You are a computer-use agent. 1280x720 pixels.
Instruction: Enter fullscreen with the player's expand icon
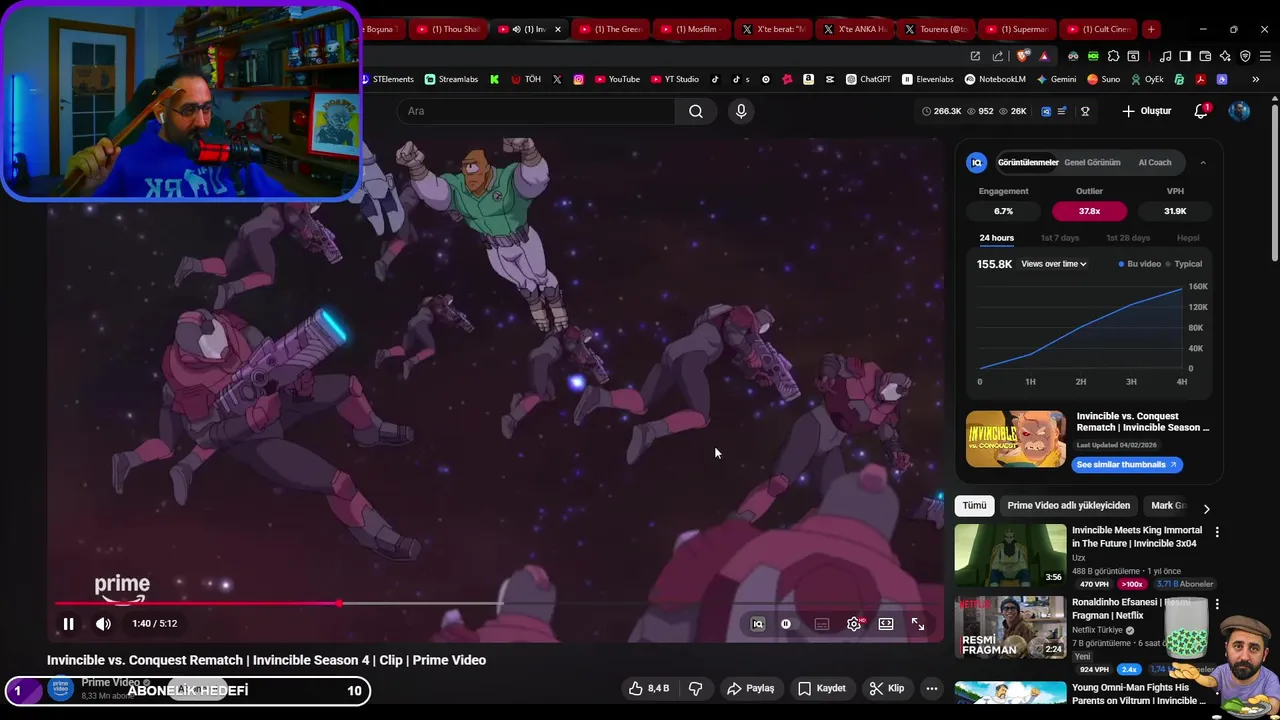918,624
